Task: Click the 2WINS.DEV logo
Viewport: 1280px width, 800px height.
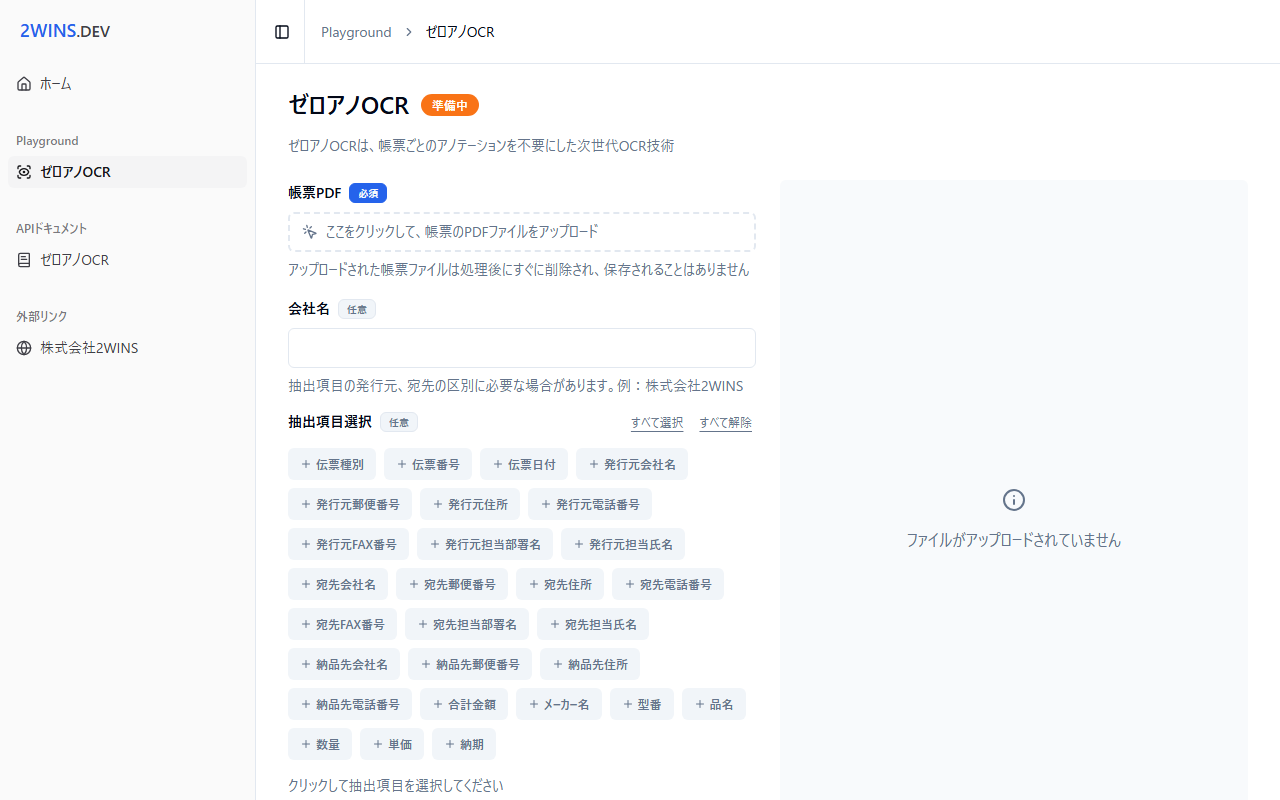Action: point(65,31)
